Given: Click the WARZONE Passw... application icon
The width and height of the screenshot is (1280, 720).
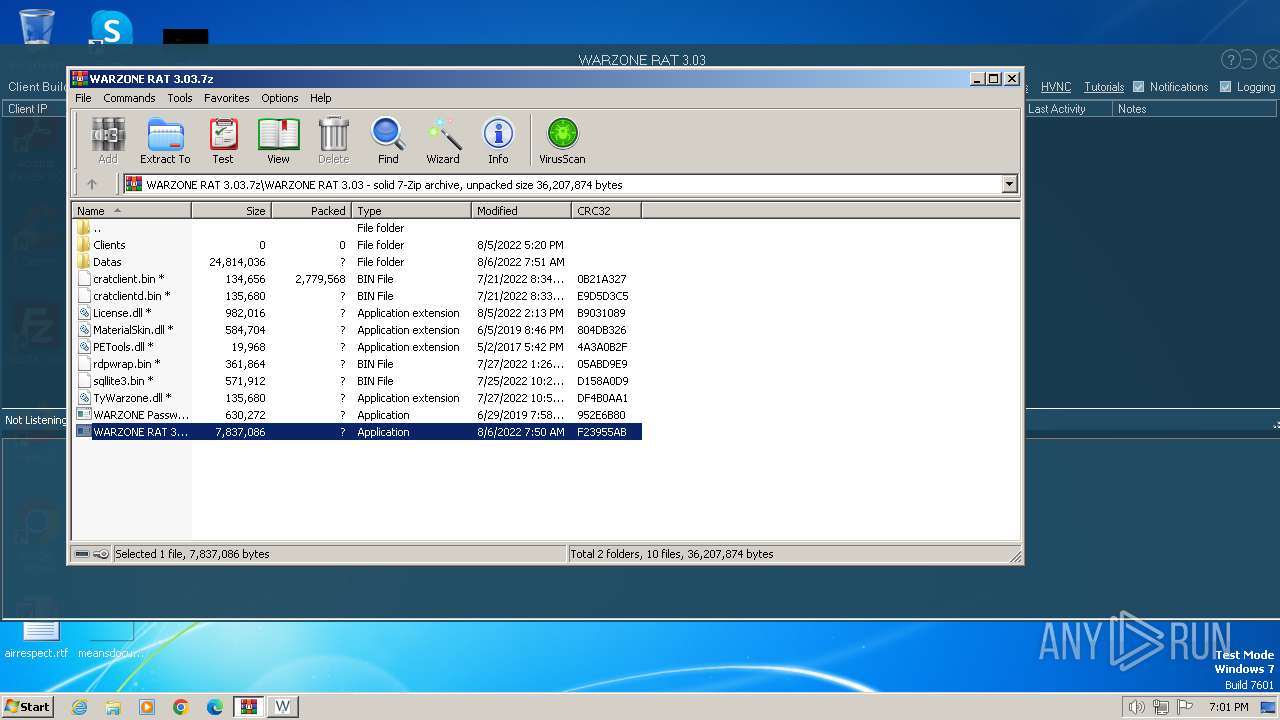Looking at the screenshot, I should [x=84, y=415].
